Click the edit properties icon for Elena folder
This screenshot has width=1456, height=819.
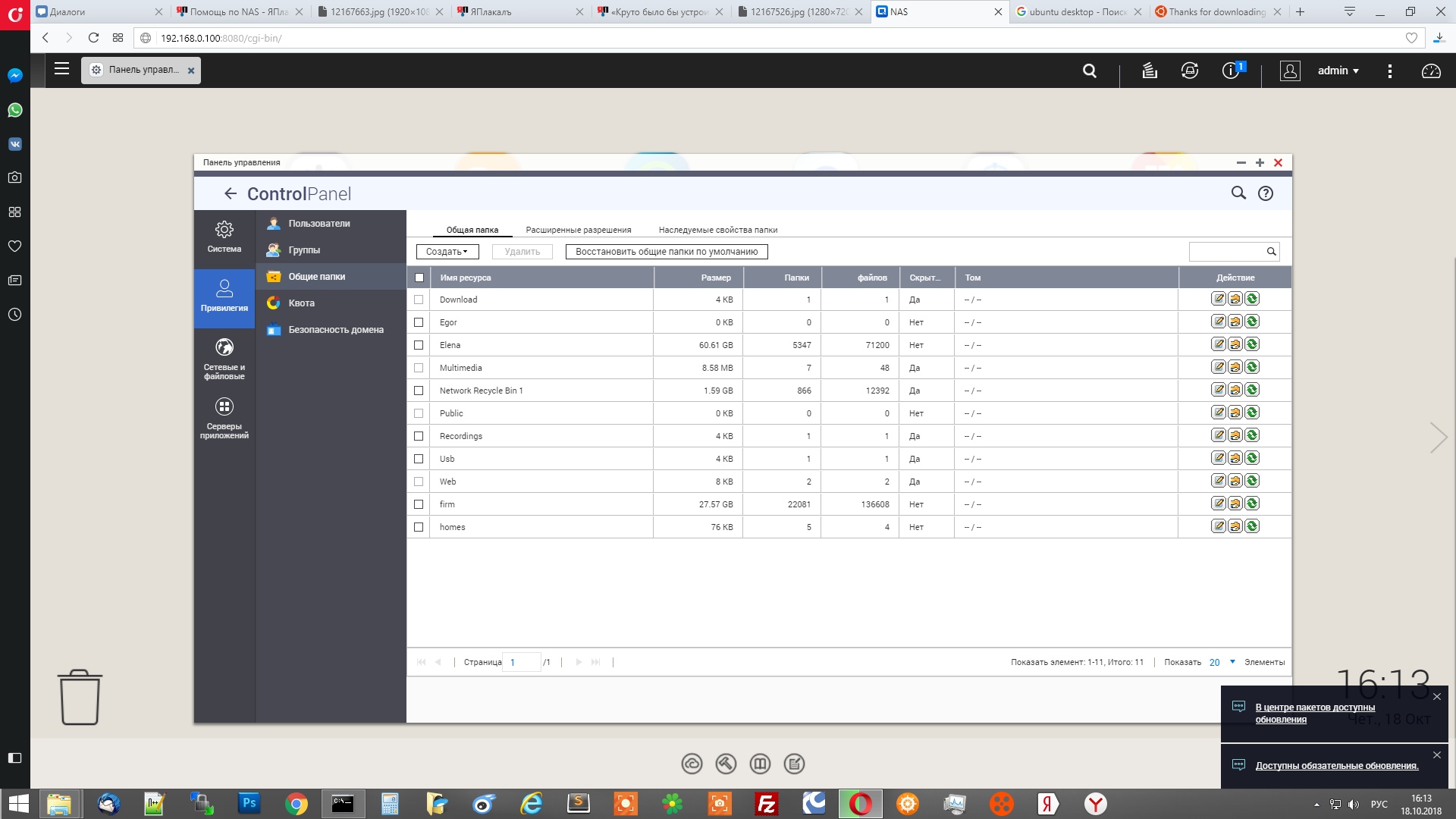coord(1218,344)
